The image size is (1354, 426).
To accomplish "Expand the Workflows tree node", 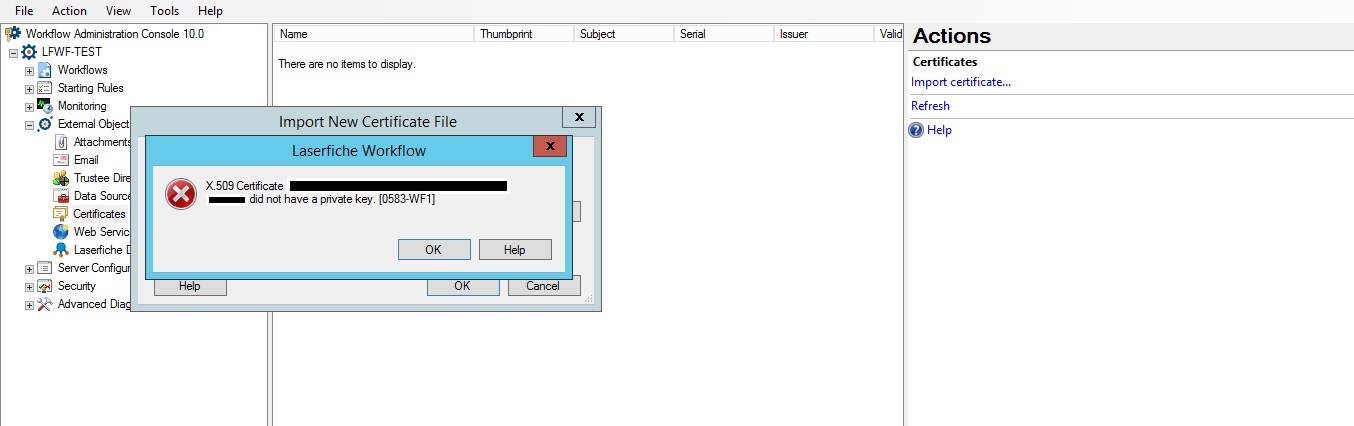I will tap(29, 70).
